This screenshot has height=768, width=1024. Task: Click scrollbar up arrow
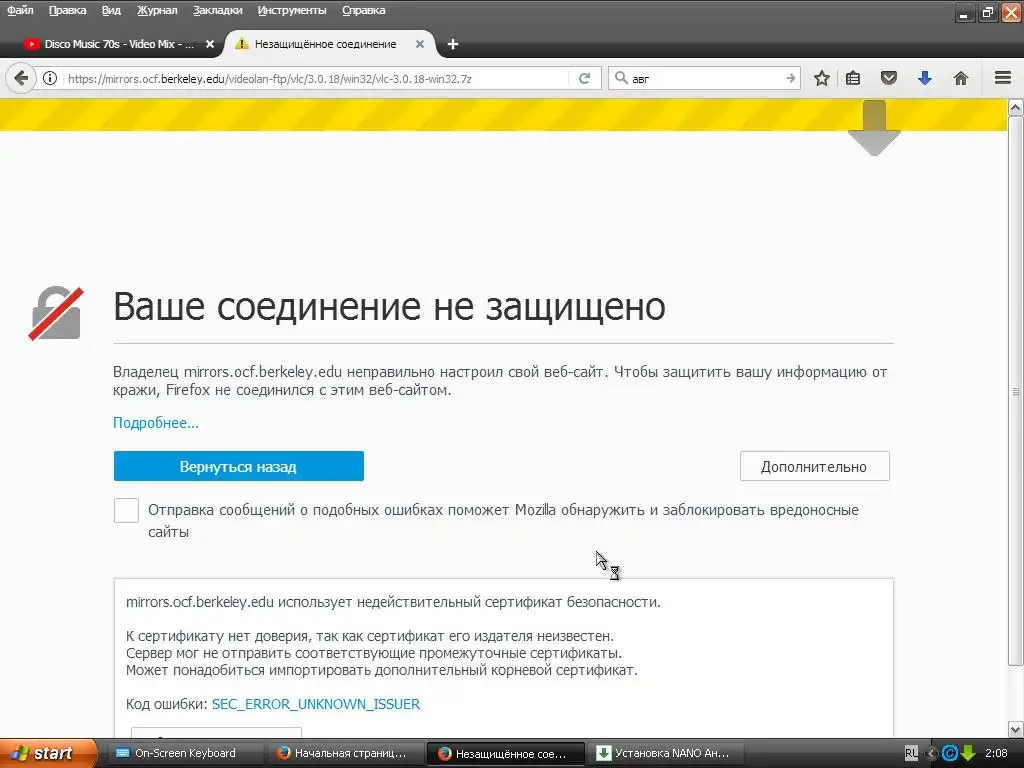coord(1016,107)
